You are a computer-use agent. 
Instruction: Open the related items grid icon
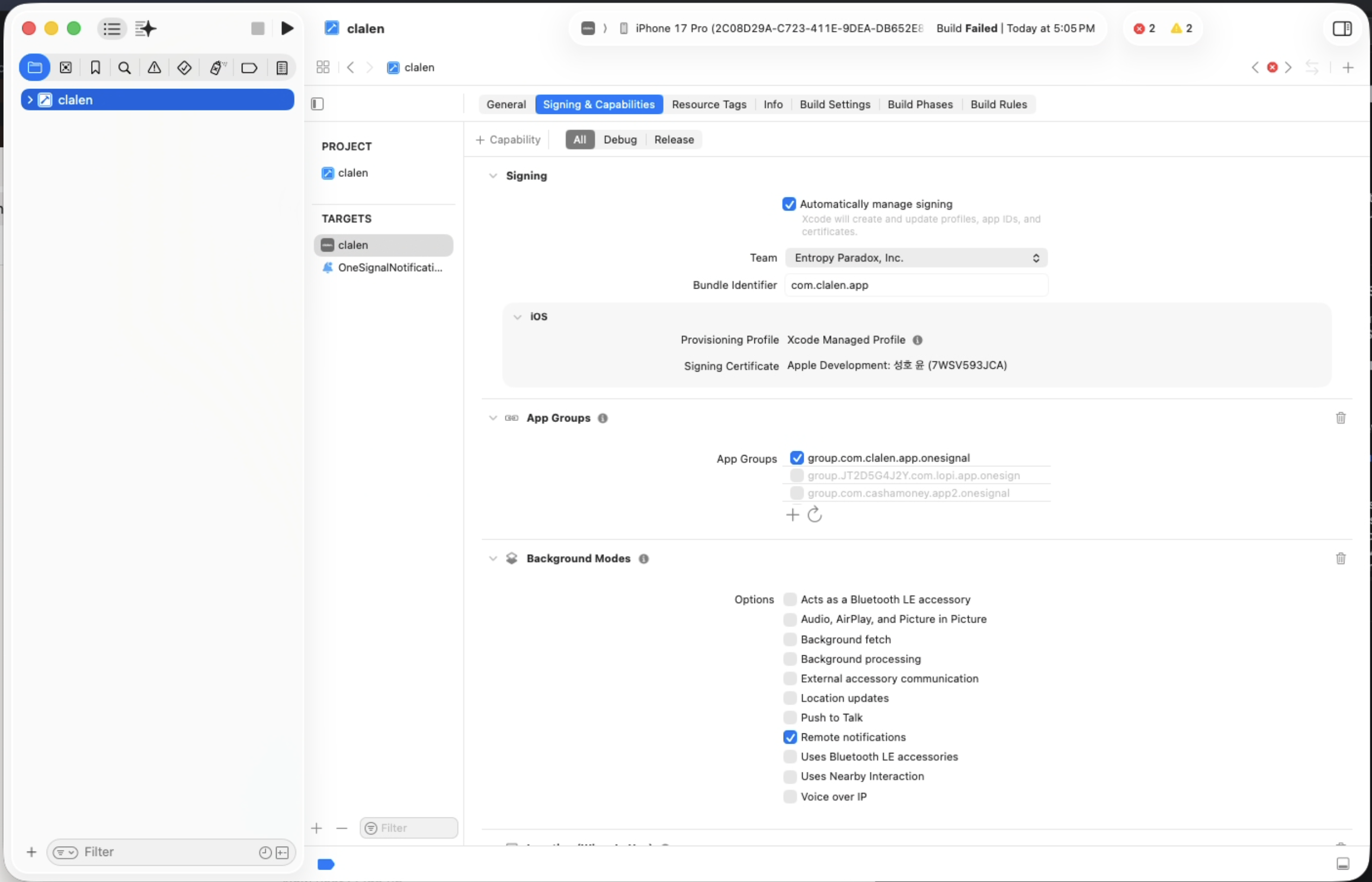click(x=323, y=67)
